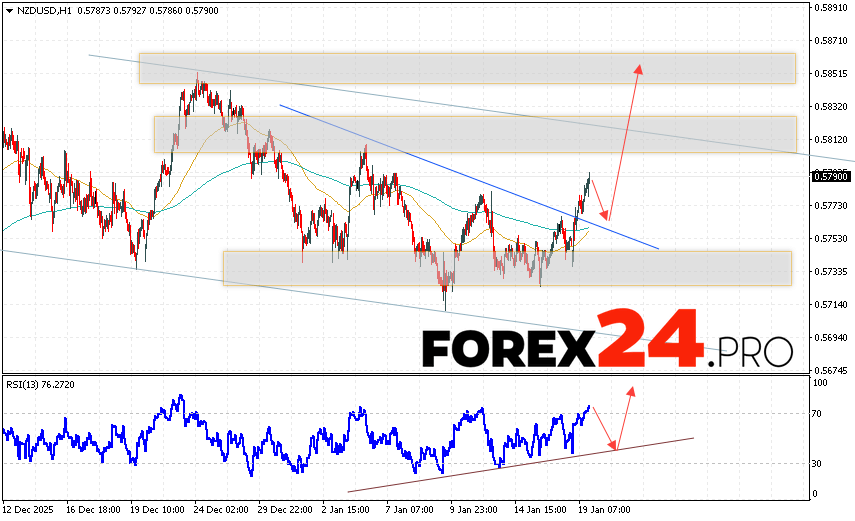Click the 0.58910 price axis label

click(x=831, y=8)
